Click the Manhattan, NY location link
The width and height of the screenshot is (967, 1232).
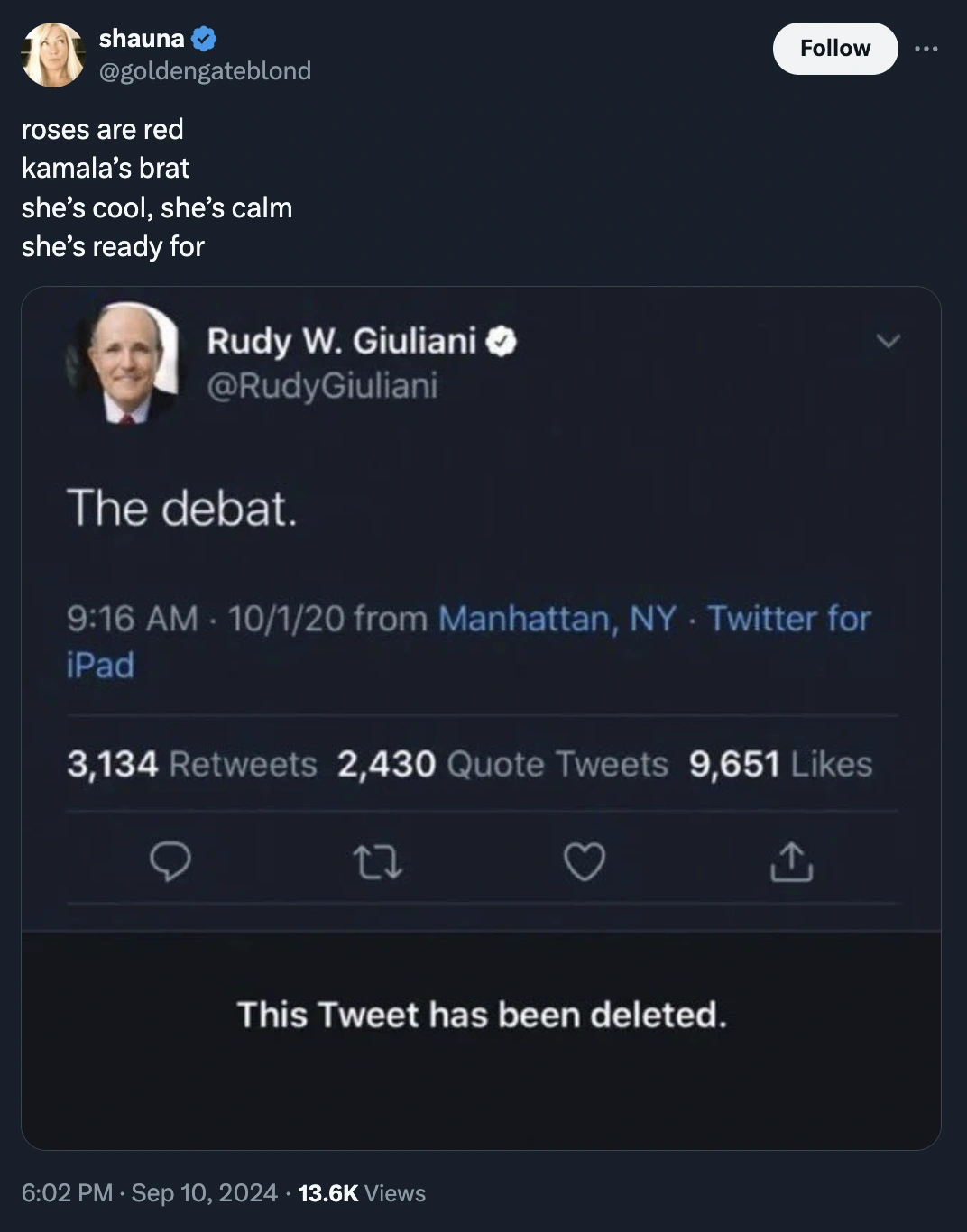557,619
